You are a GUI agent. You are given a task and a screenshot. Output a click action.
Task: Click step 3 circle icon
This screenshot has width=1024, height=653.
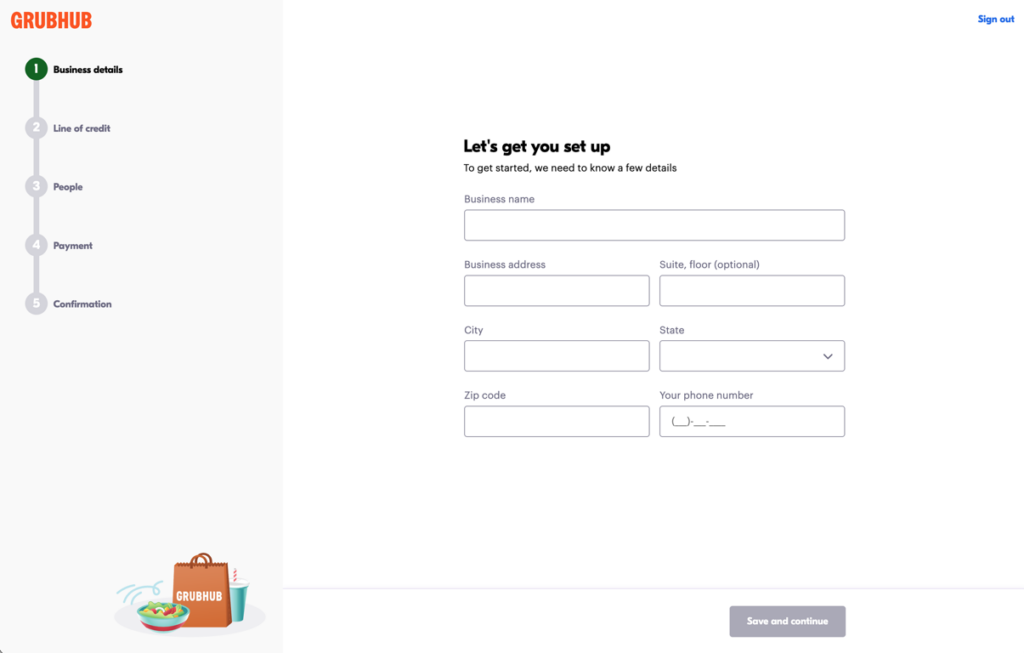click(36, 186)
